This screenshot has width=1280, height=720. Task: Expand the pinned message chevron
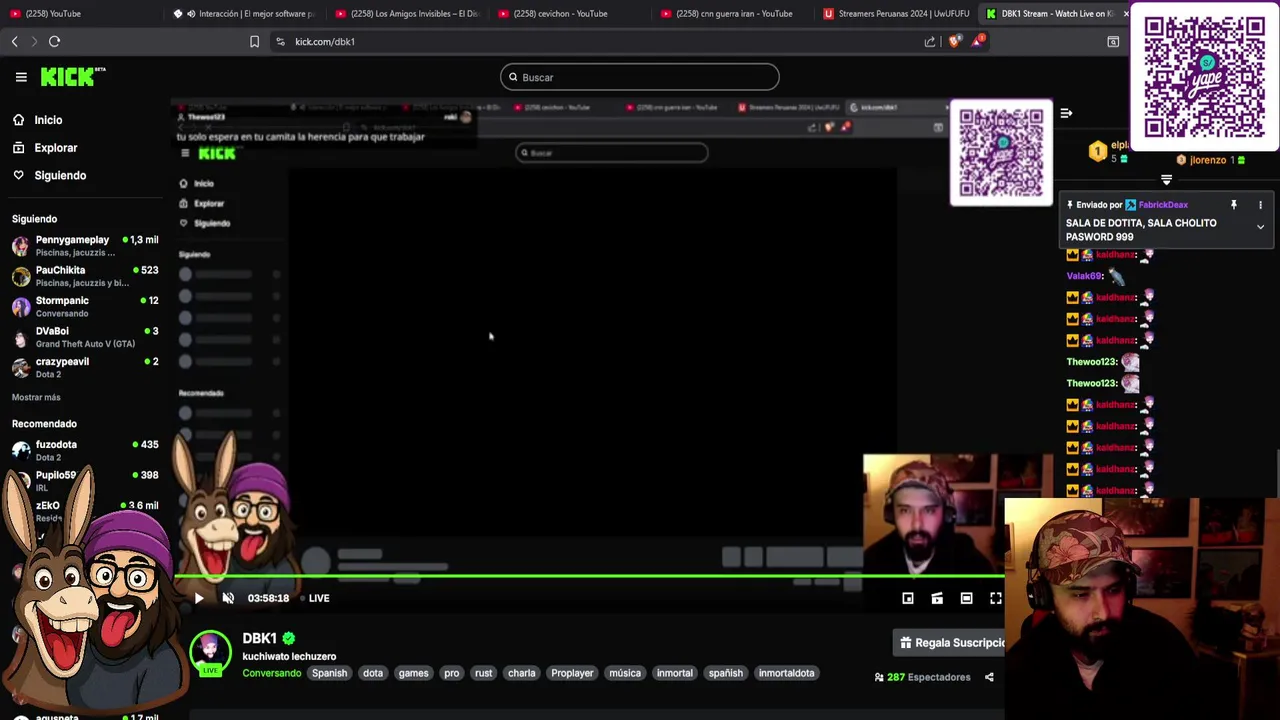1260,227
